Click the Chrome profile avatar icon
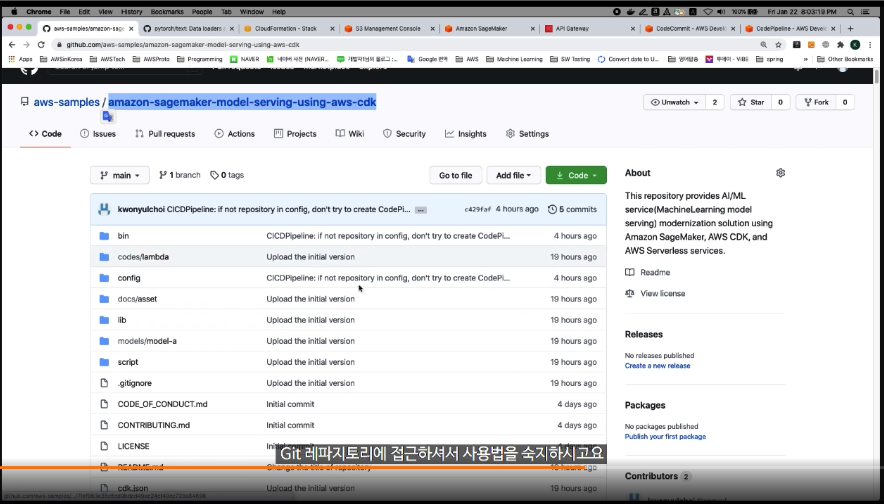 tap(855, 45)
